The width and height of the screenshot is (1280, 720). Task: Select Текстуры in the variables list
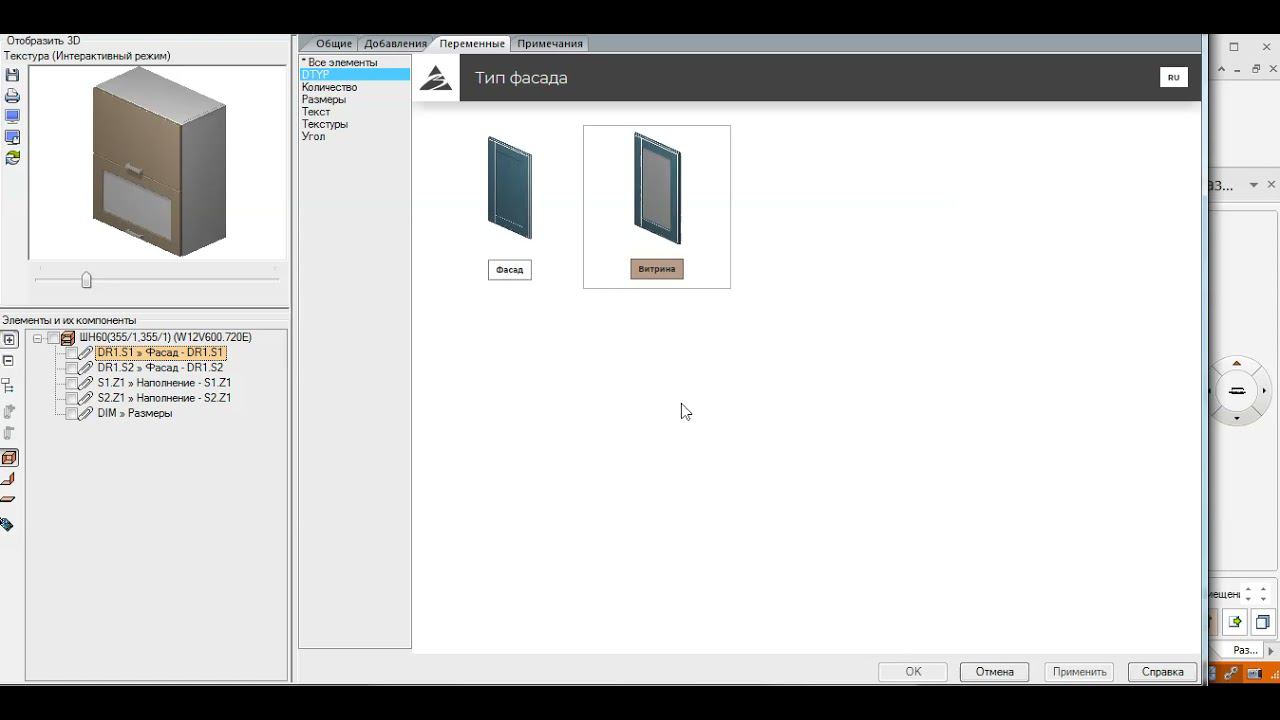355,124
